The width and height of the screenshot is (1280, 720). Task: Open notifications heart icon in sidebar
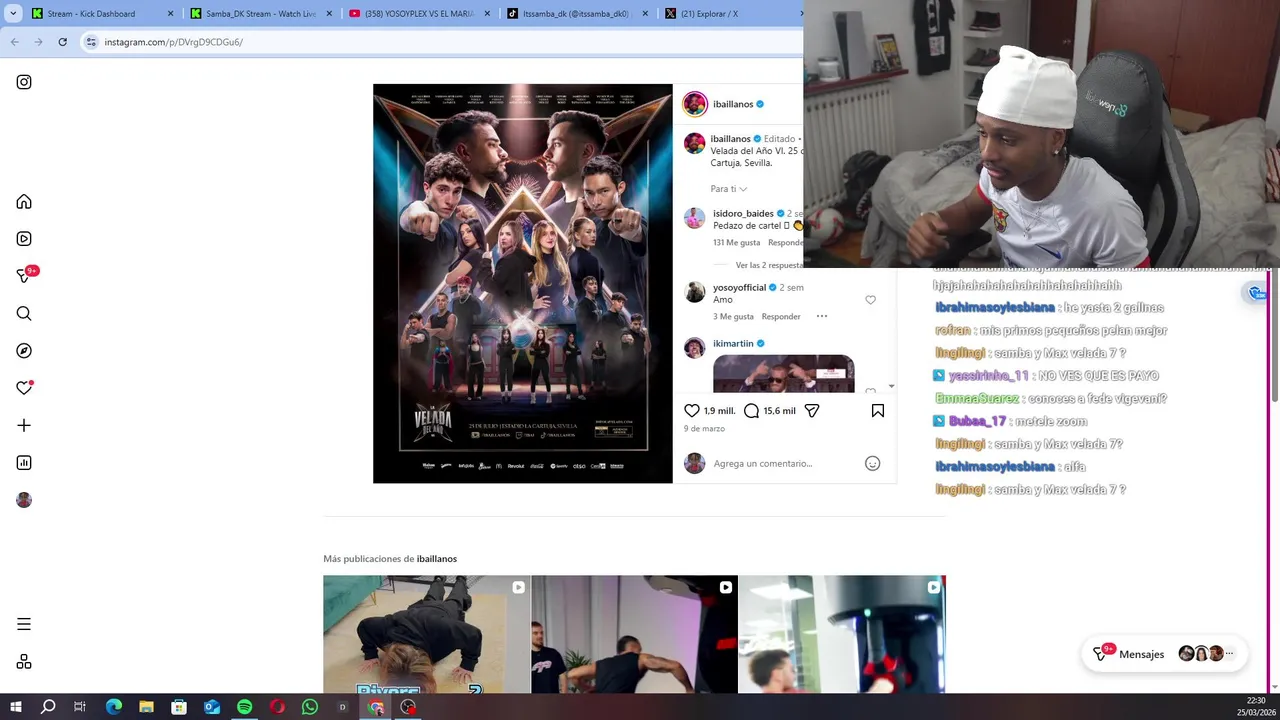point(24,388)
